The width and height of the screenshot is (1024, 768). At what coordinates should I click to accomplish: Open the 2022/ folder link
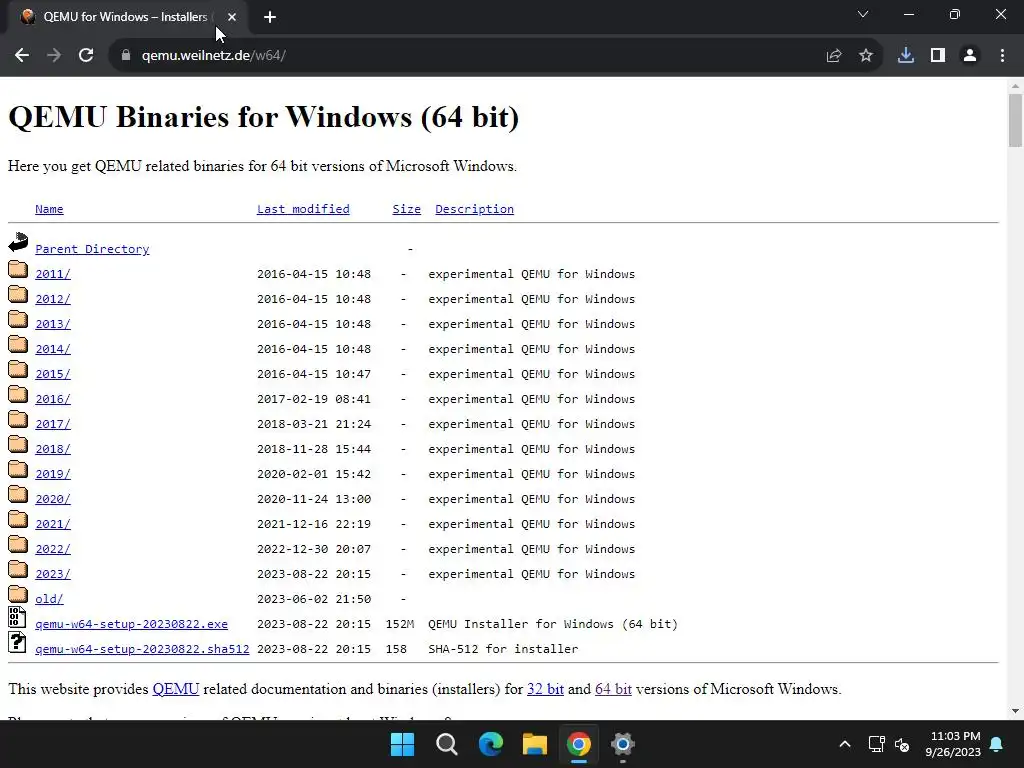click(53, 549)
